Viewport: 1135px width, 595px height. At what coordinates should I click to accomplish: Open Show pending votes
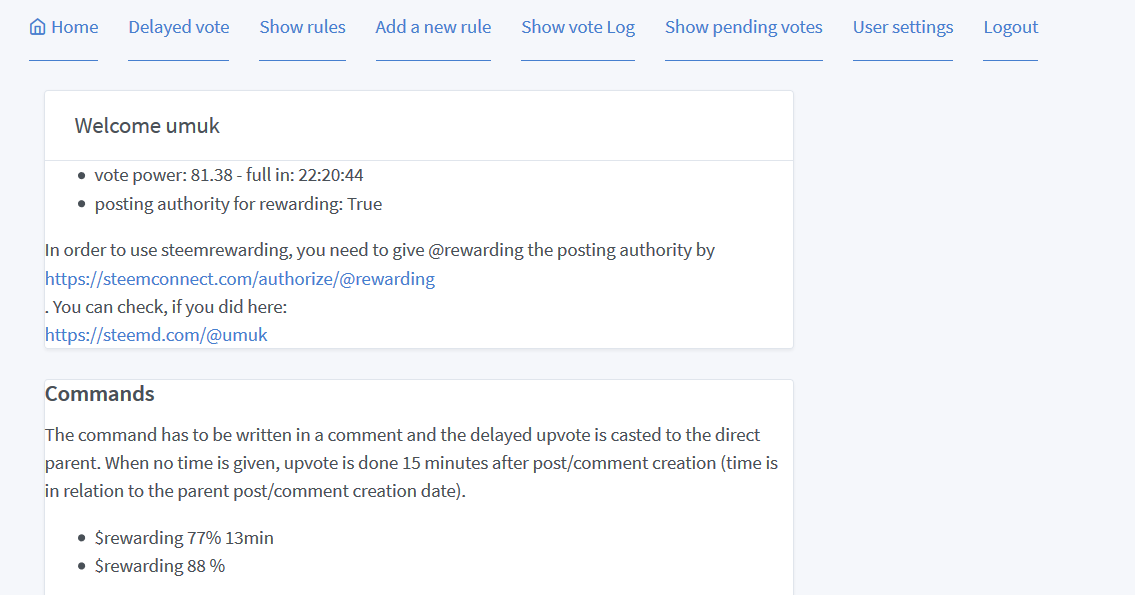pos(743,27)
